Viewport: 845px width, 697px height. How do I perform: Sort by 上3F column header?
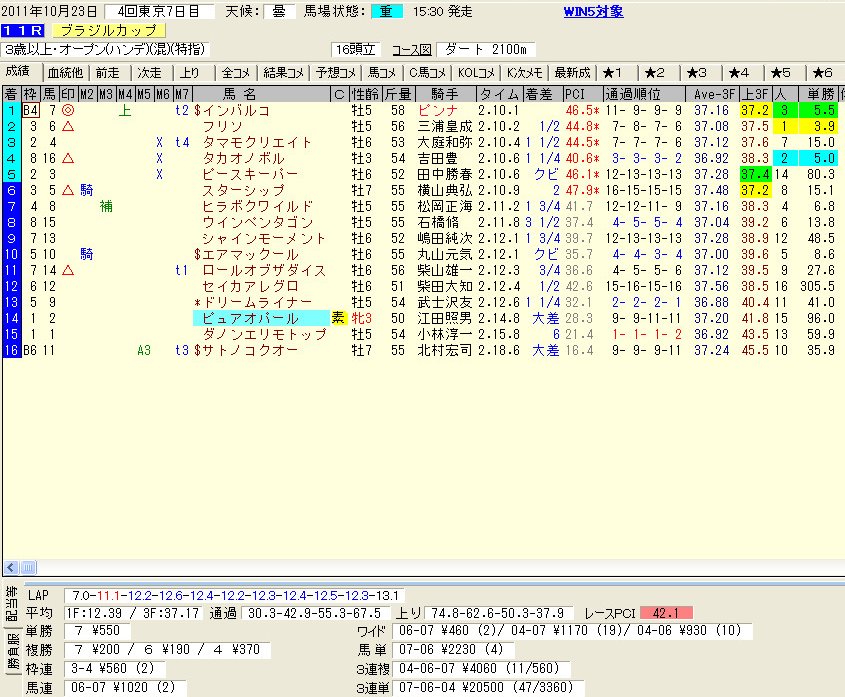coord(756,94)
